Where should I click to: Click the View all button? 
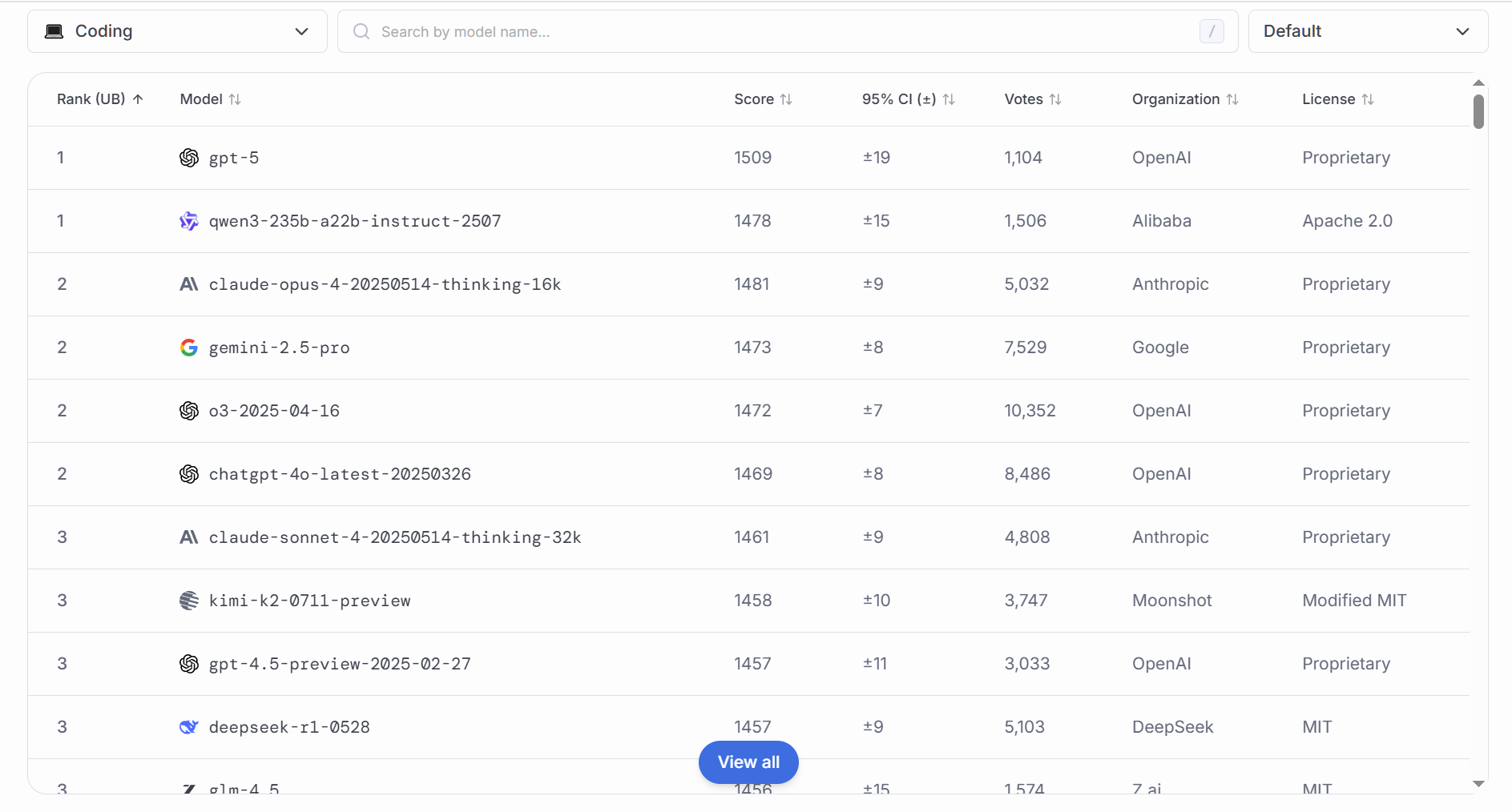[x=748, y=762]
